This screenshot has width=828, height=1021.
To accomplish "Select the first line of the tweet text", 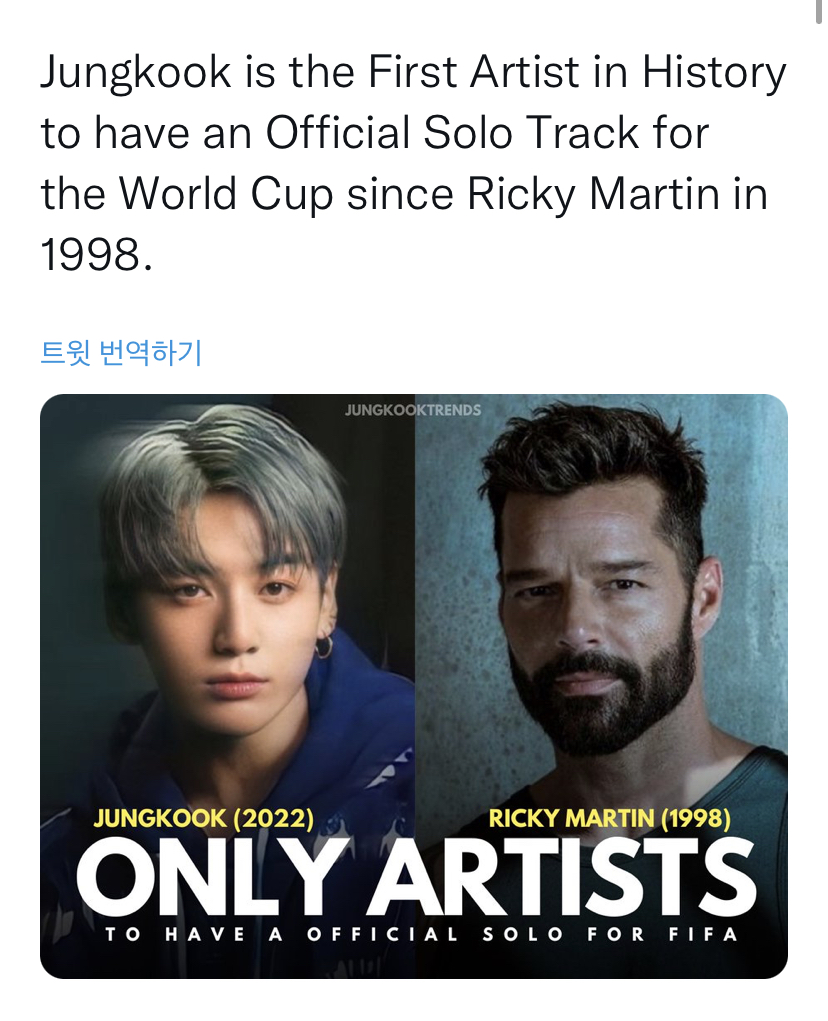I will [410, 70].
